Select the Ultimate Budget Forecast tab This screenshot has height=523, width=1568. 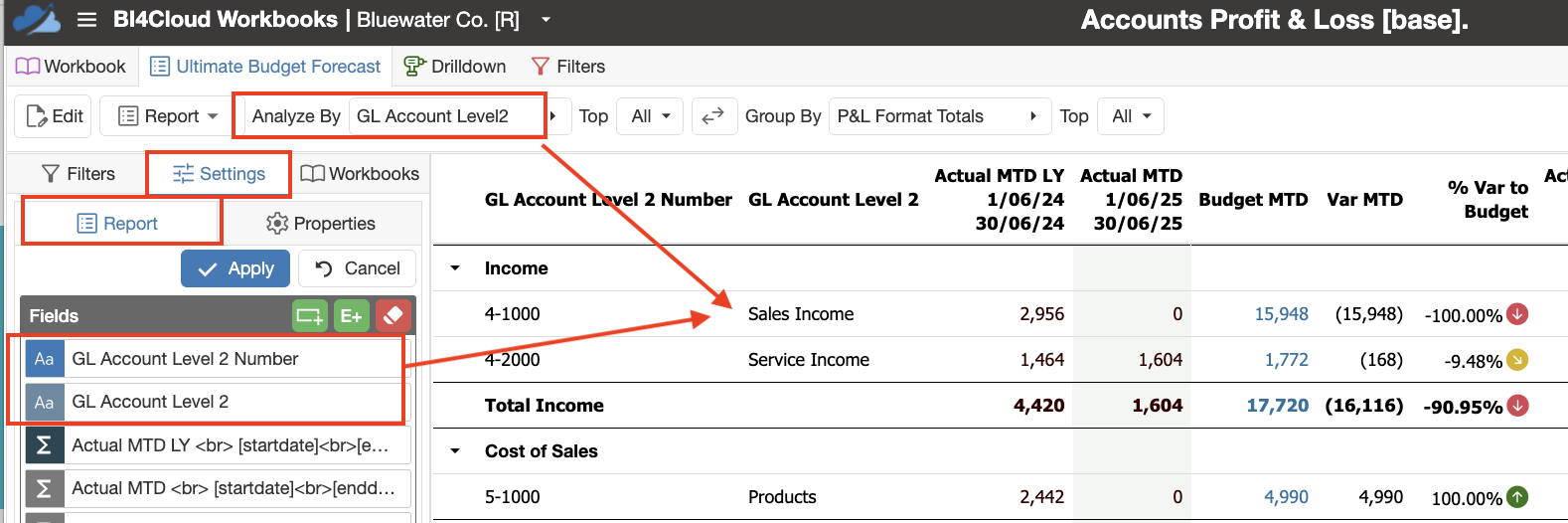(265, 67)
